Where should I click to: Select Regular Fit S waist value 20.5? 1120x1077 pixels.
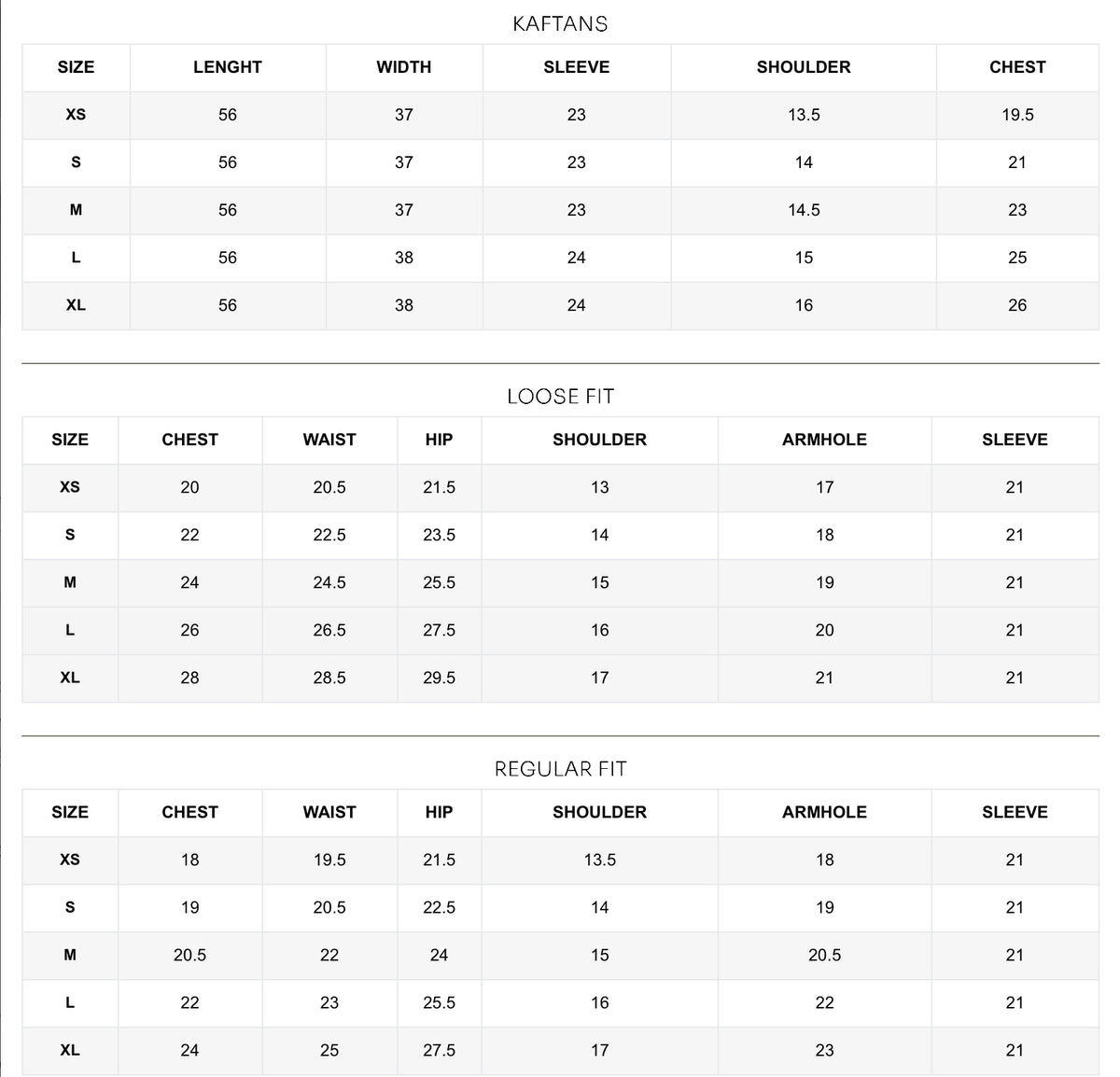[329, 907]
